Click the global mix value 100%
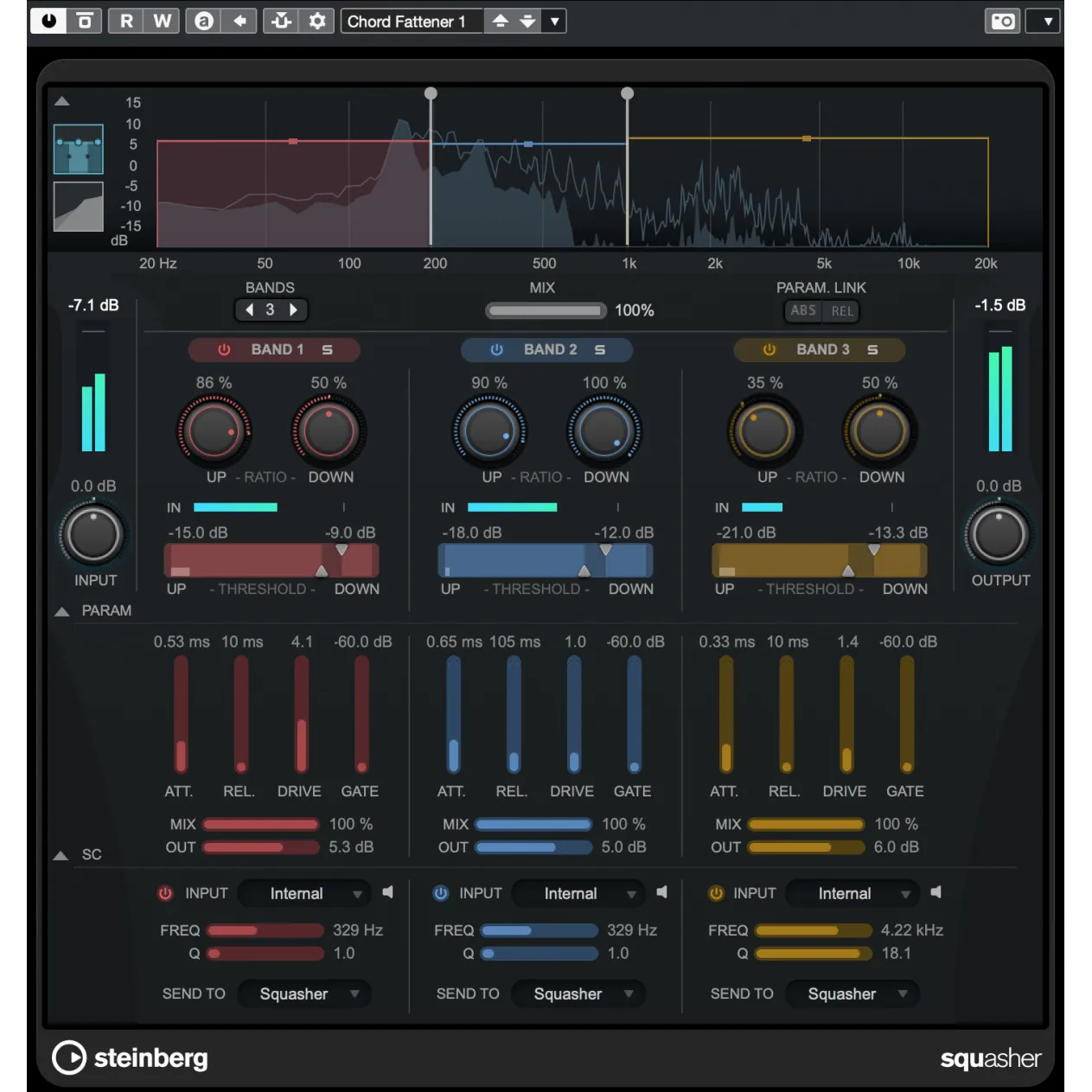Viewport: 1092px width, 1092px height. point(635,310)
